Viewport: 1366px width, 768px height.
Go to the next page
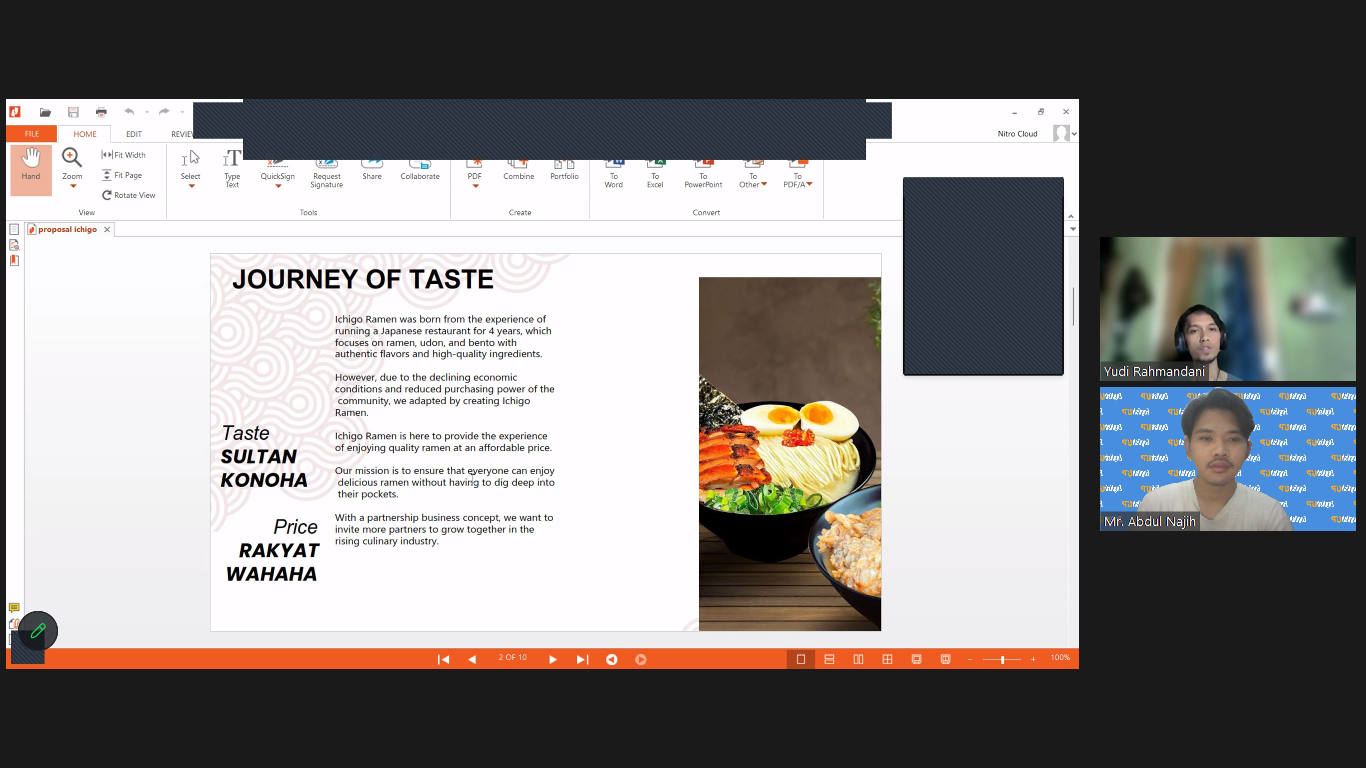(553, 659)
